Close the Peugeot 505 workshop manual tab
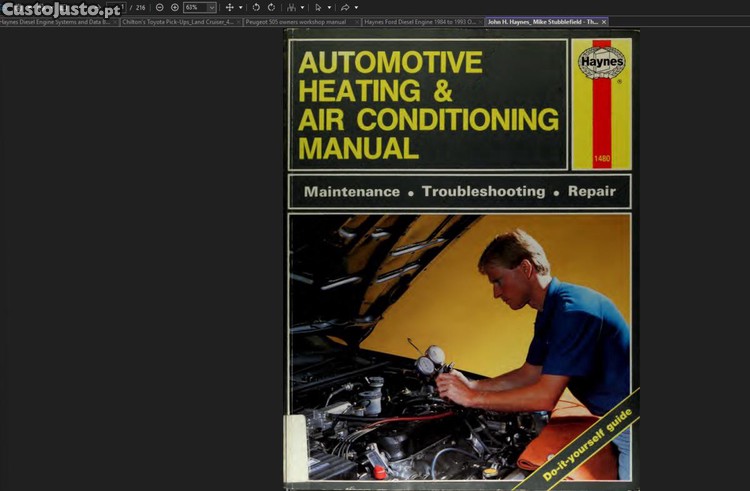This screenshot has height=491, width=750. (355, 21)
